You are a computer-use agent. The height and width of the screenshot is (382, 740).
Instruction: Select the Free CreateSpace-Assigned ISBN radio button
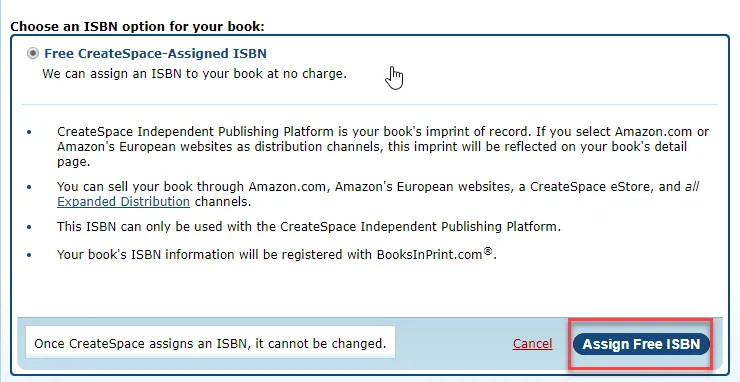coord(33,53)
